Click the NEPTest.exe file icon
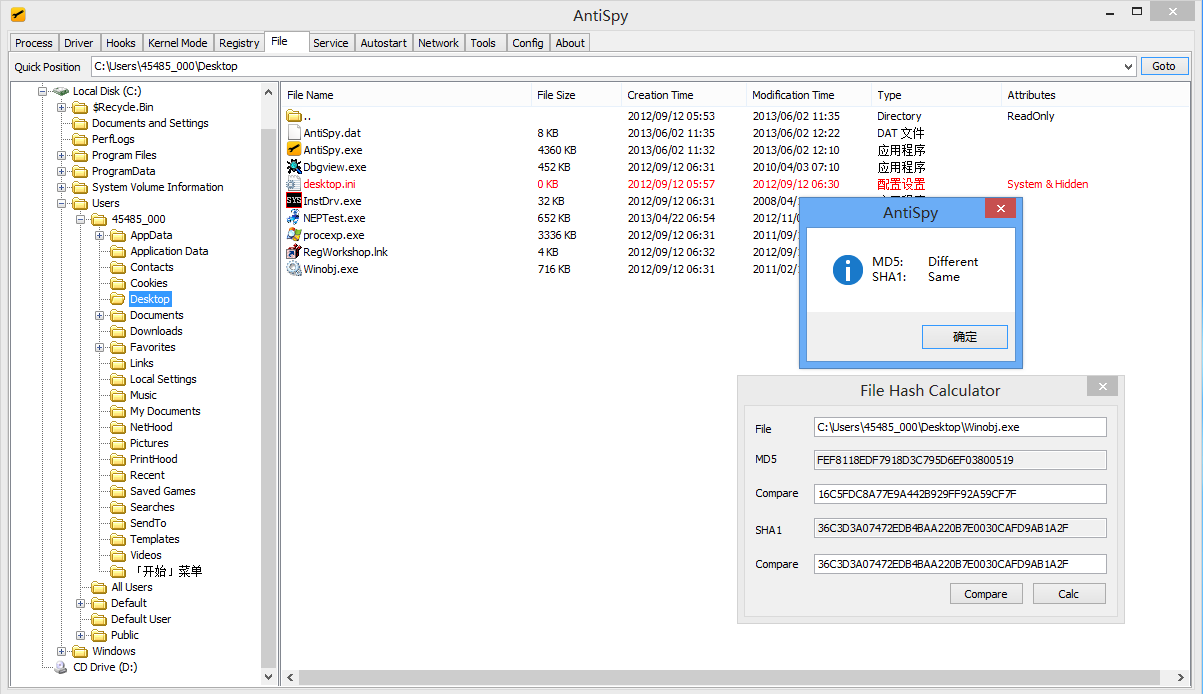This screenshot has height=694, width=1203. (294, 218)
